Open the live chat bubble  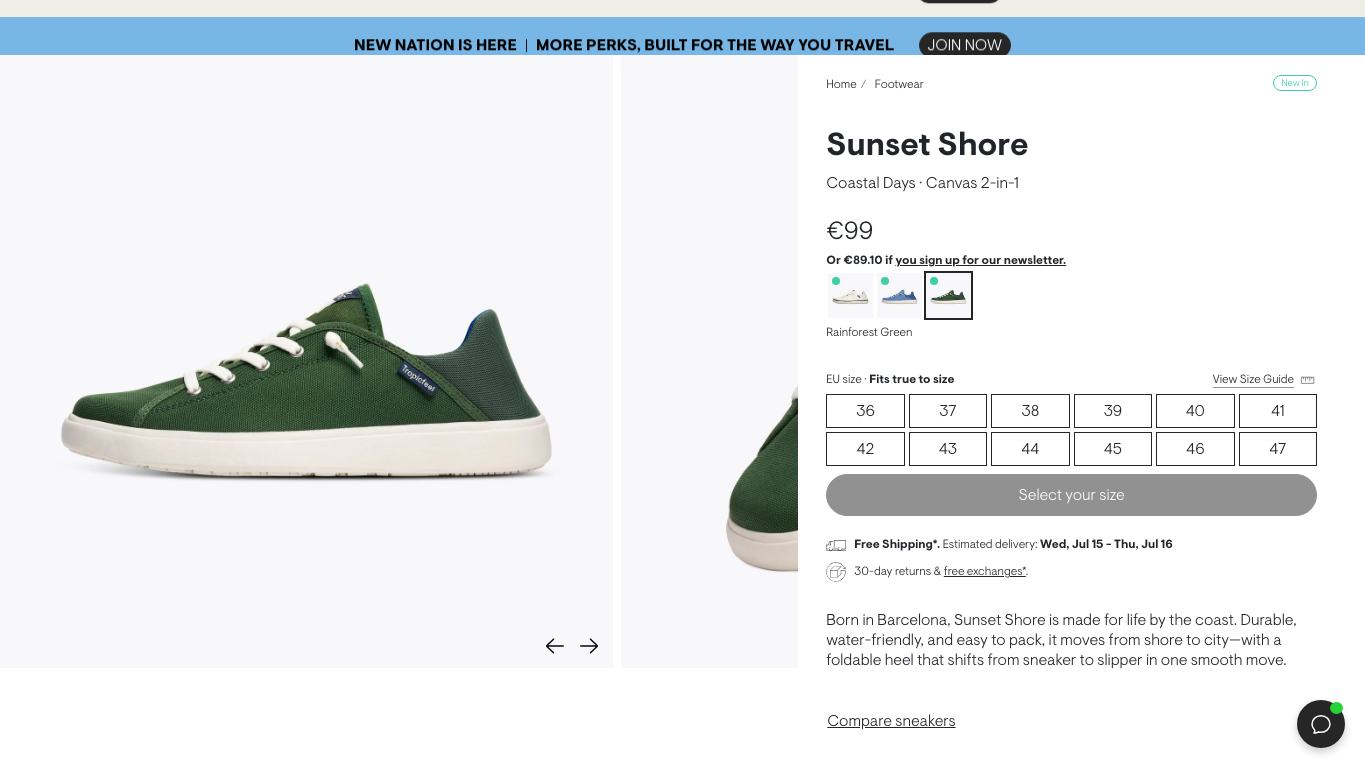click(x=1321, y=724)
